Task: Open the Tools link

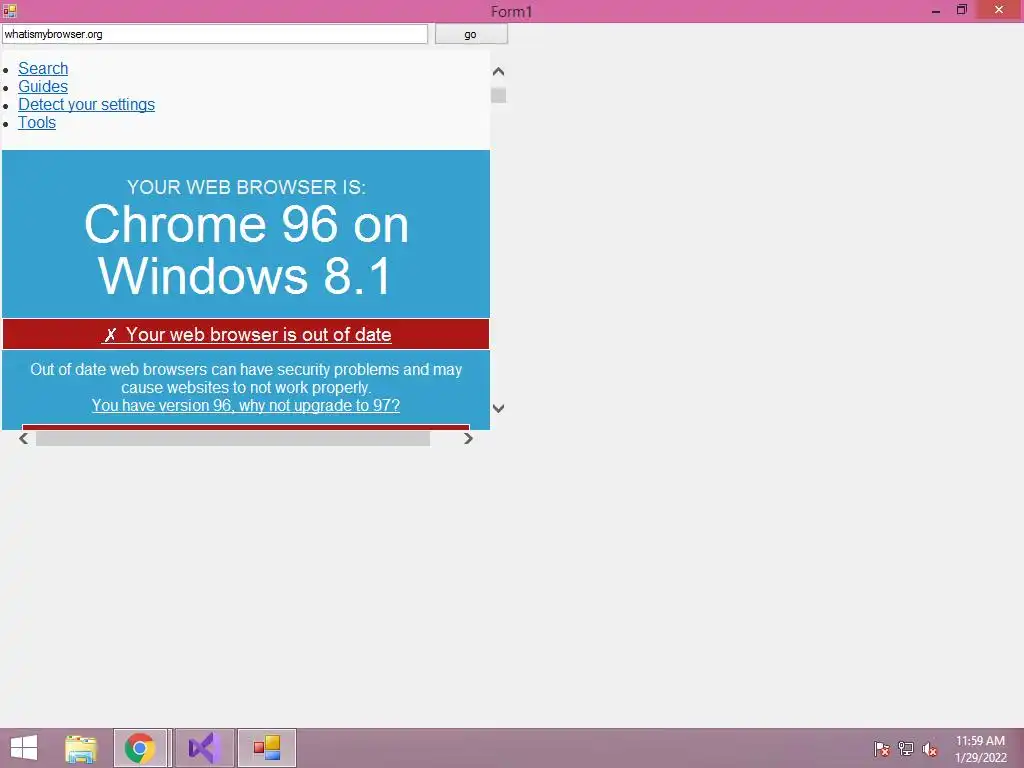Action: [x=37, y=122]
